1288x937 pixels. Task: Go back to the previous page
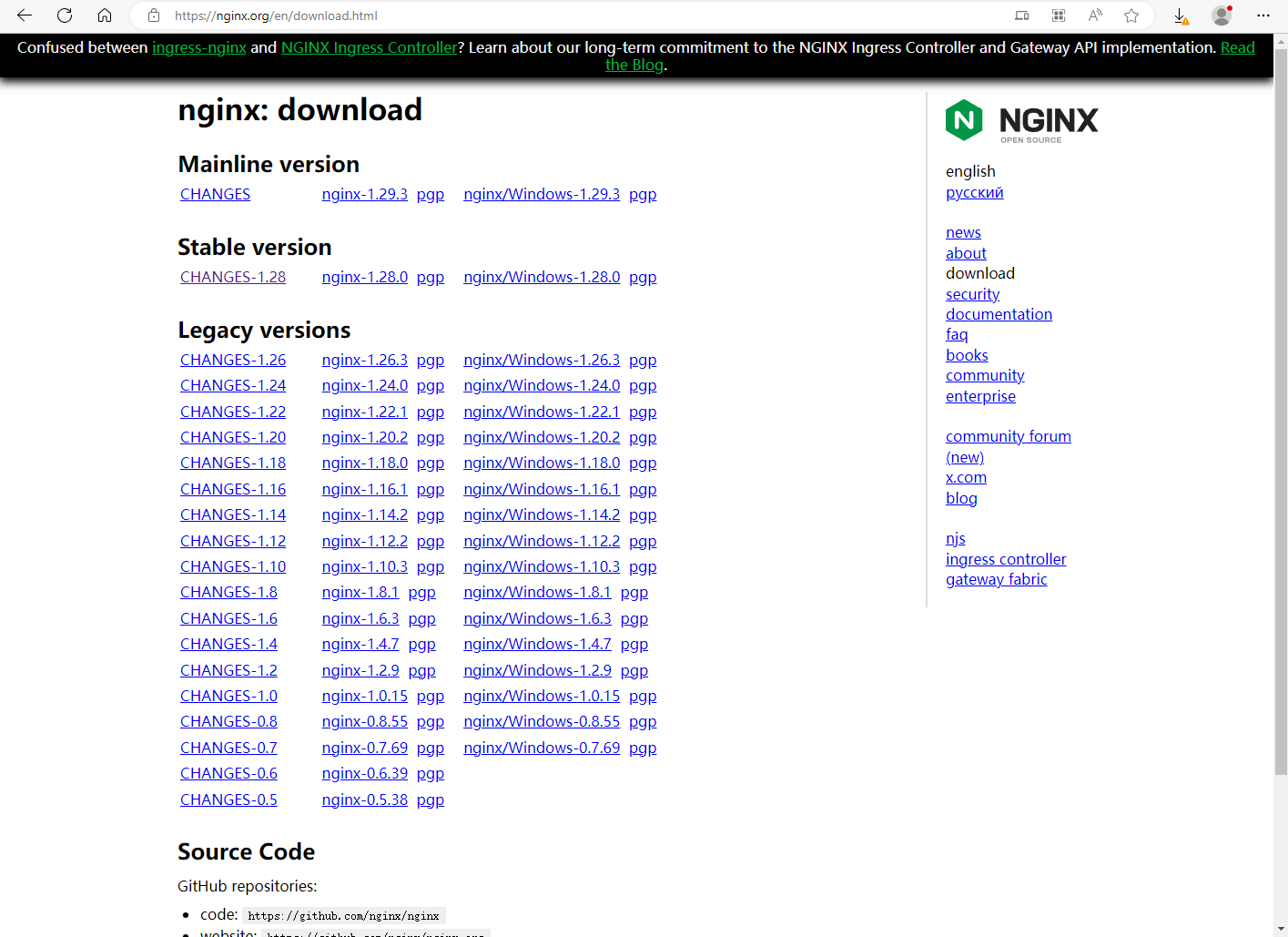(x=25, y=15)
